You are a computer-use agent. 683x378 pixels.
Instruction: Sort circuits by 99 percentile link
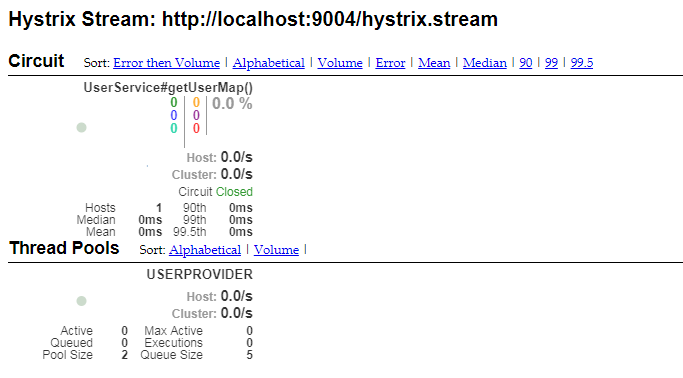(x=551, y=63)
